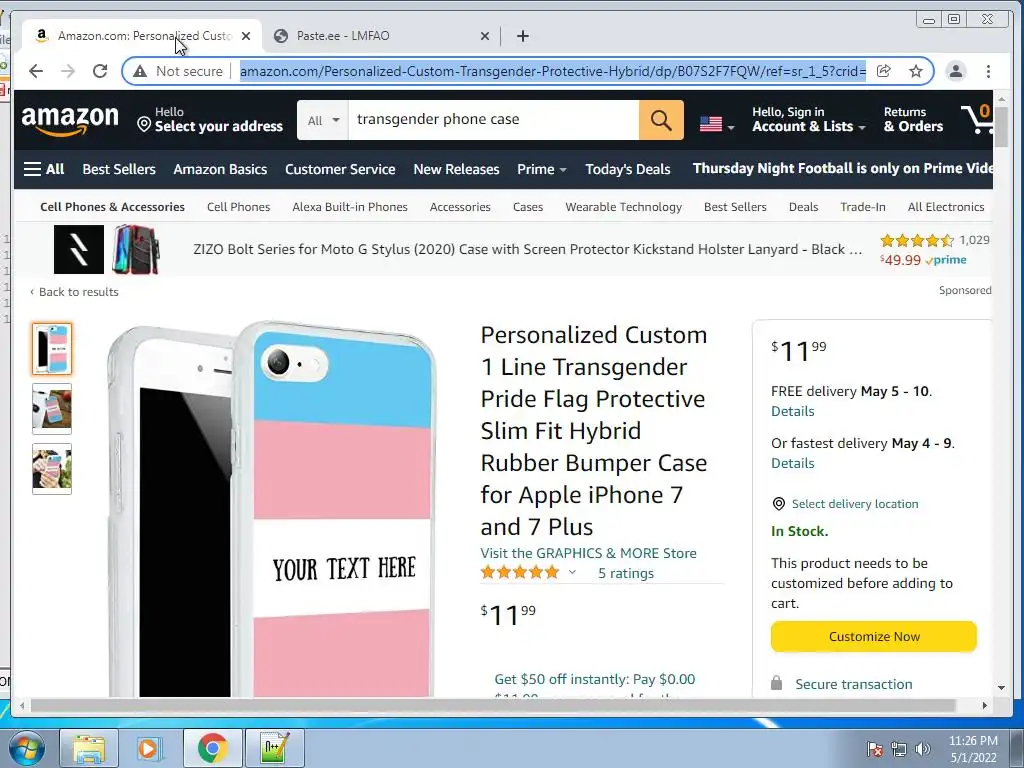Open Today's Deals
The width and height of the screenshot is (1024, 768).
(x=628, y=169)
